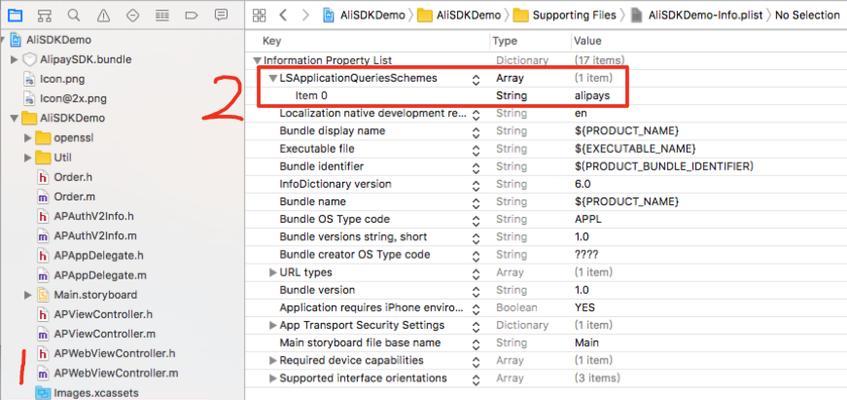Click the 'en' localization value

(581, 114)
